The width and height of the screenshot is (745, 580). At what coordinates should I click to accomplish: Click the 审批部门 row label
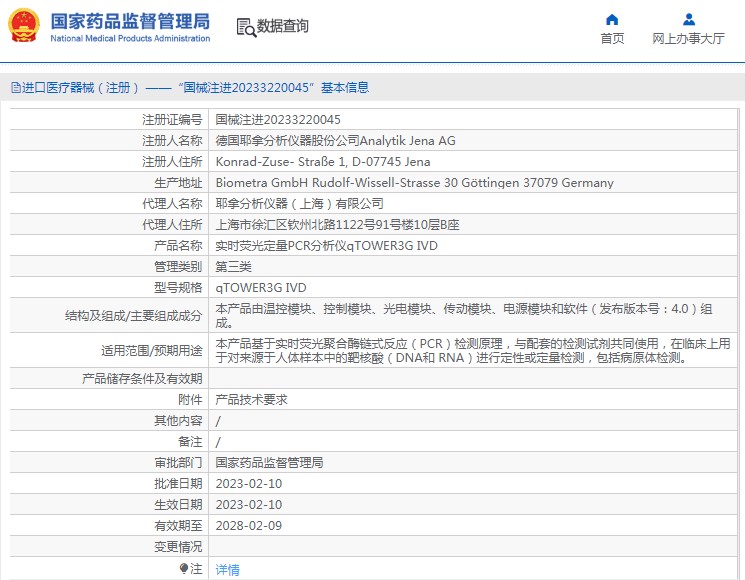point(178,462)
